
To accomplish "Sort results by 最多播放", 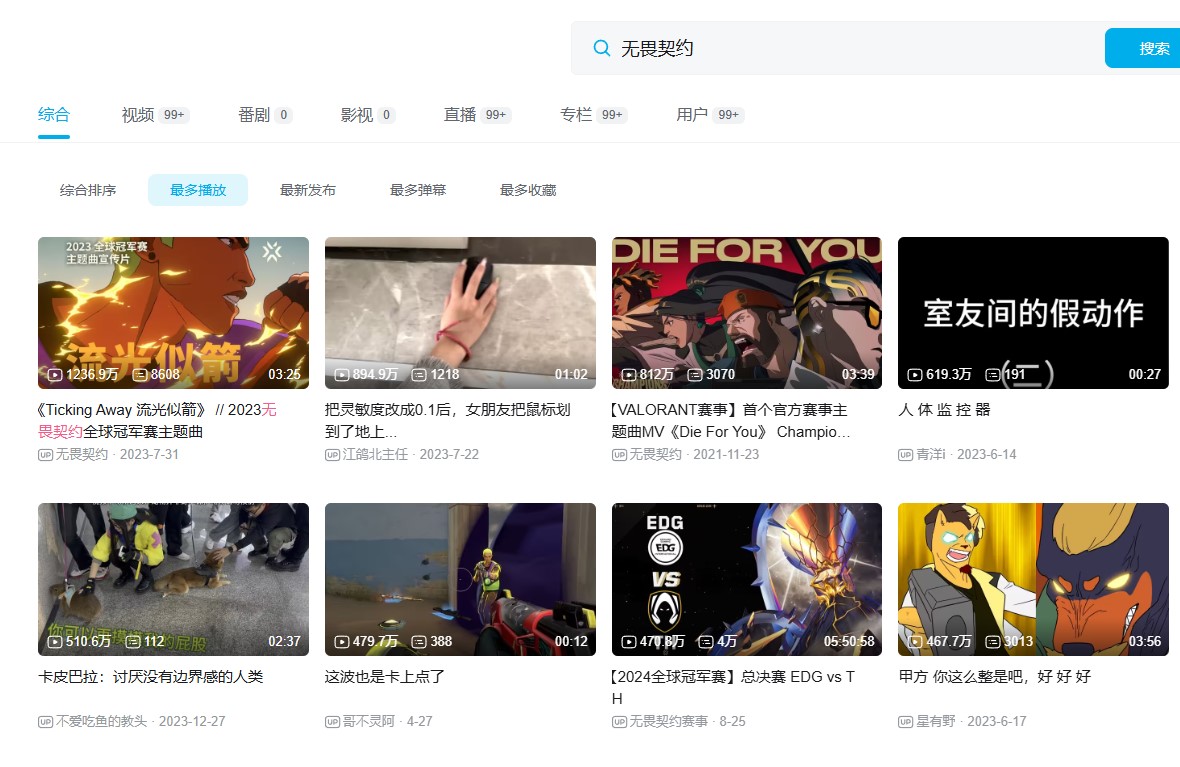I will [198, 190].
